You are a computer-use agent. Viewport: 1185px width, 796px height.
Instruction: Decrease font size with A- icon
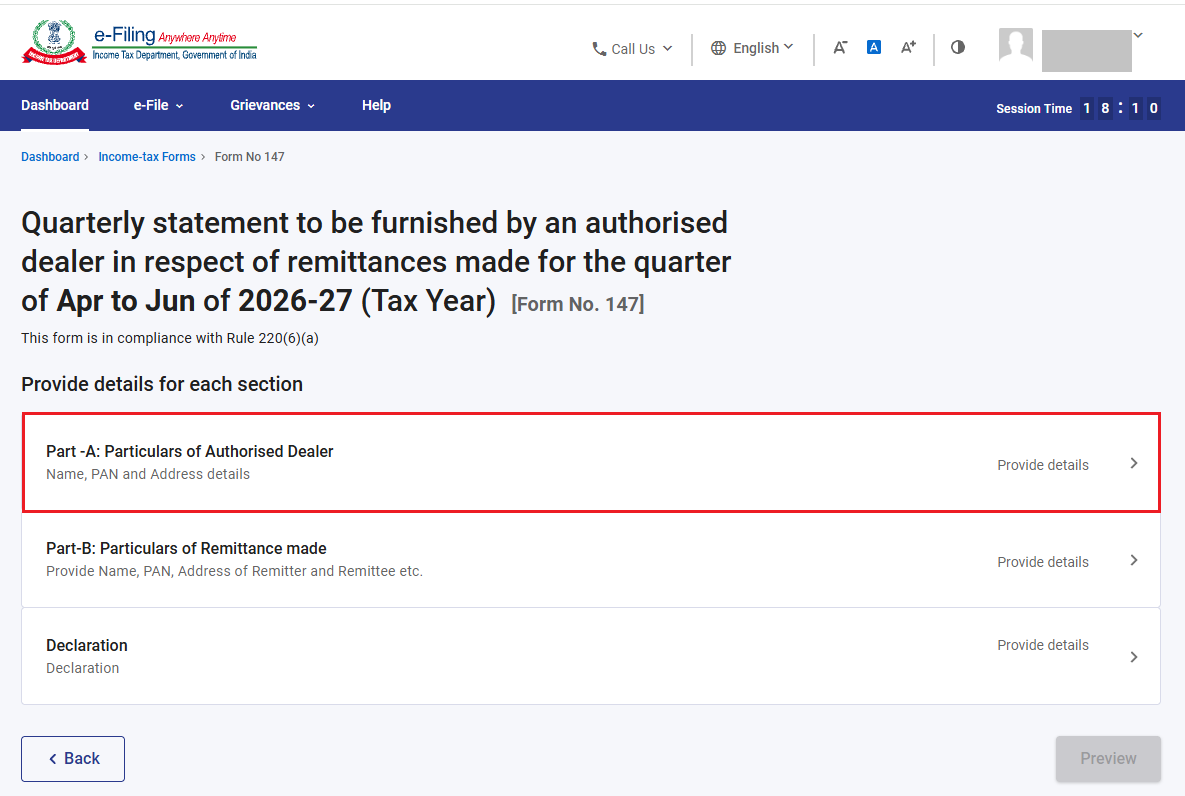click(840, 48)
